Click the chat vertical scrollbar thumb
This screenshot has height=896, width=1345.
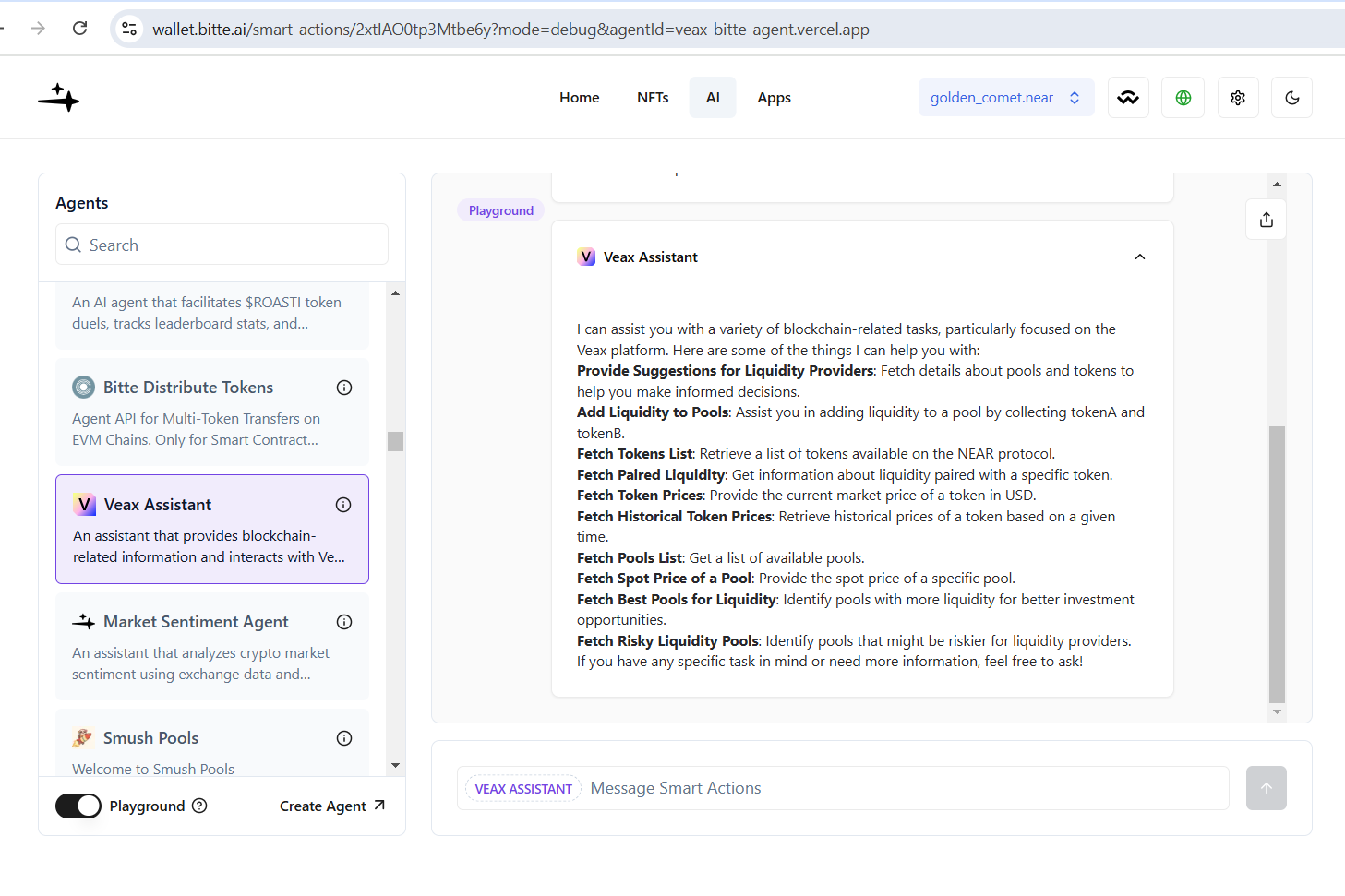point(1277,564)
